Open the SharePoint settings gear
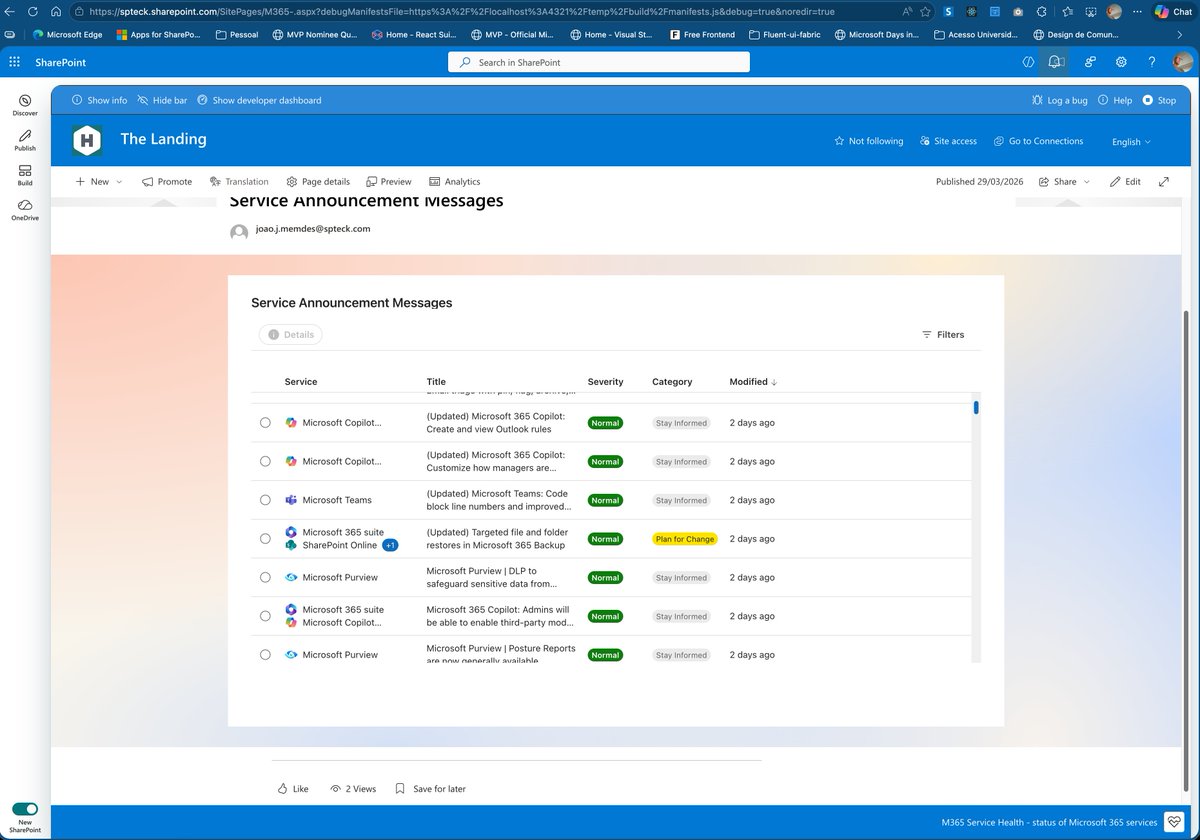Viewport: 1200px width, 840px height. point(1121,61)
